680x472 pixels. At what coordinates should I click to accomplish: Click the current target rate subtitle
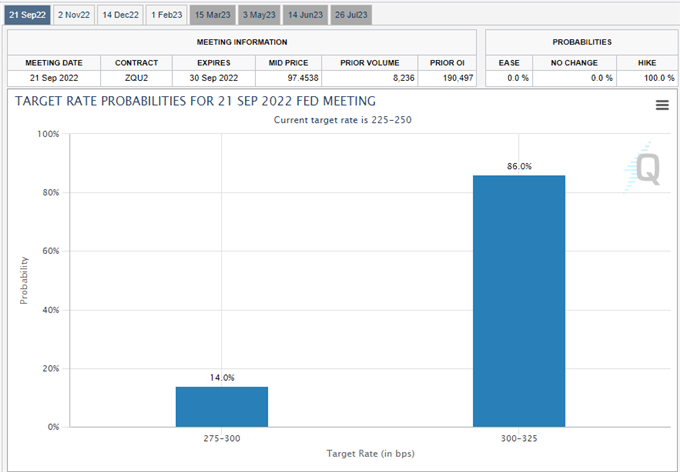point(343,120)
